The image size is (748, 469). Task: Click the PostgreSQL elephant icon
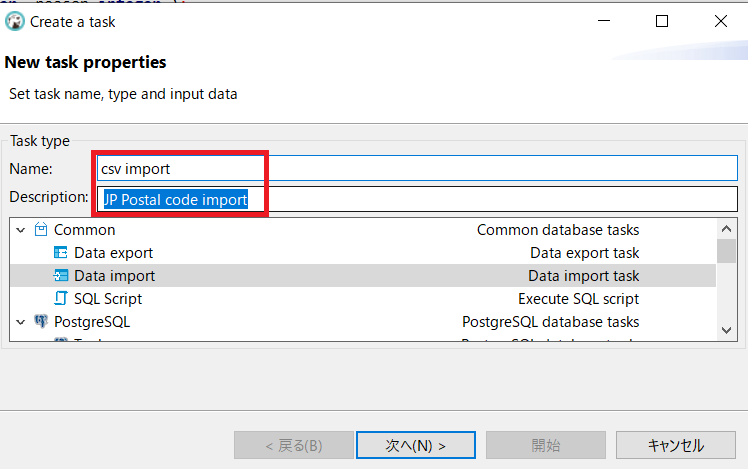[41, 321]
